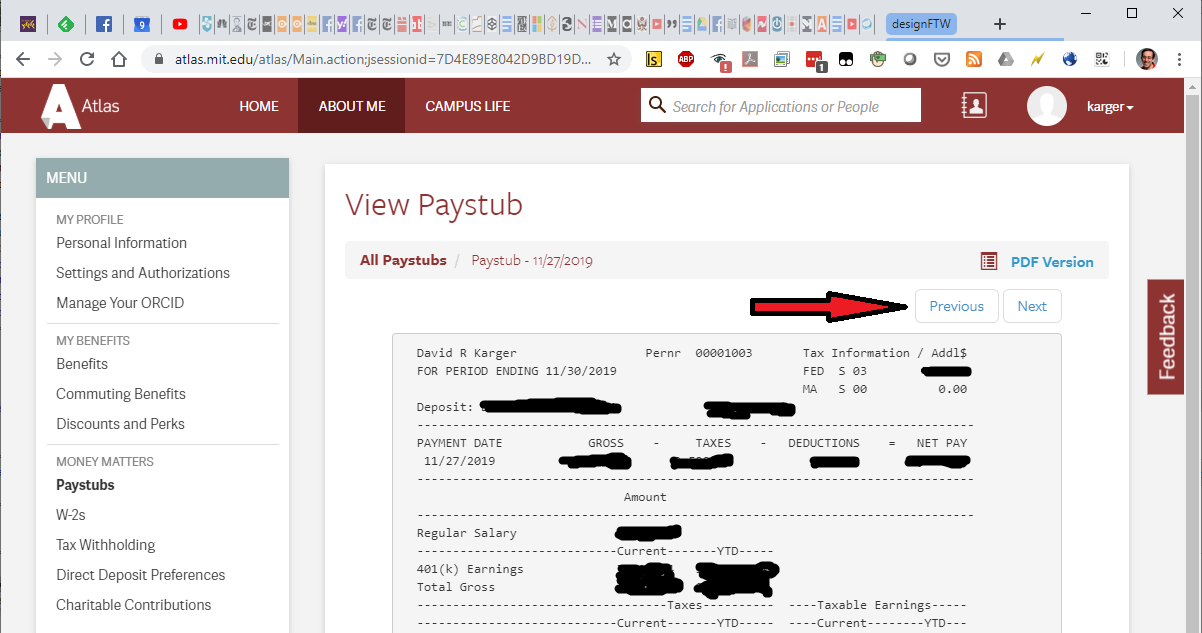The width and height of the screenshot is (1202, 633).
Task: Reload the page with the refresh icon
Action: click(87, 59)
